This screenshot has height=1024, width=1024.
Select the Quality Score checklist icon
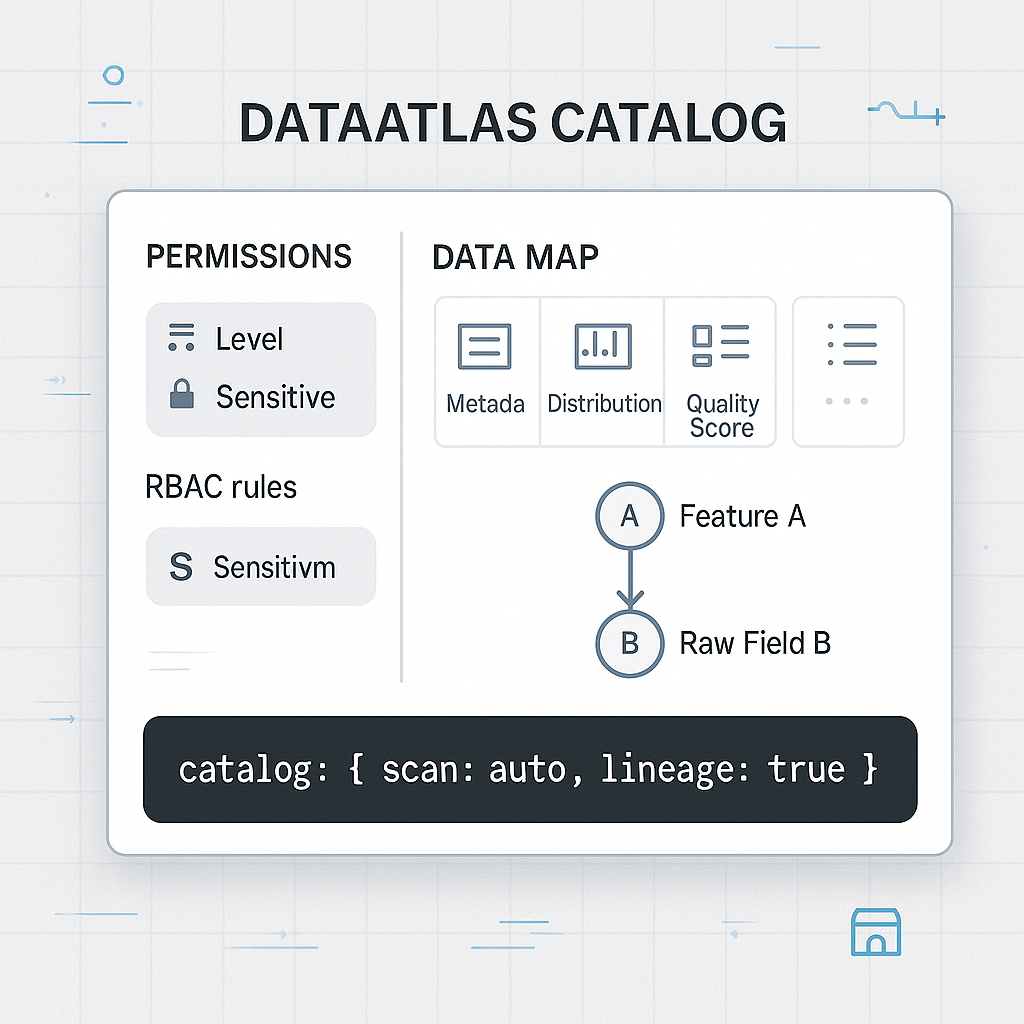721,345
